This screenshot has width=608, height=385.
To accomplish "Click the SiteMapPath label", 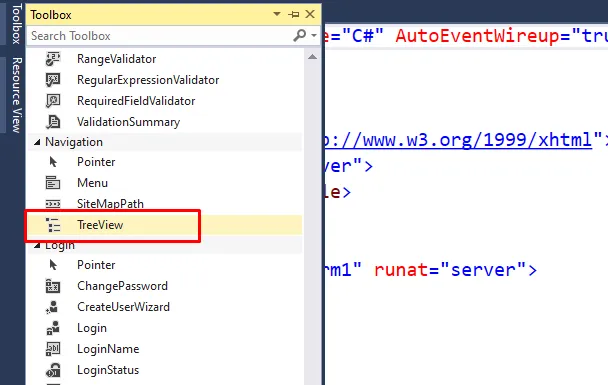I will tap(110, 204).
